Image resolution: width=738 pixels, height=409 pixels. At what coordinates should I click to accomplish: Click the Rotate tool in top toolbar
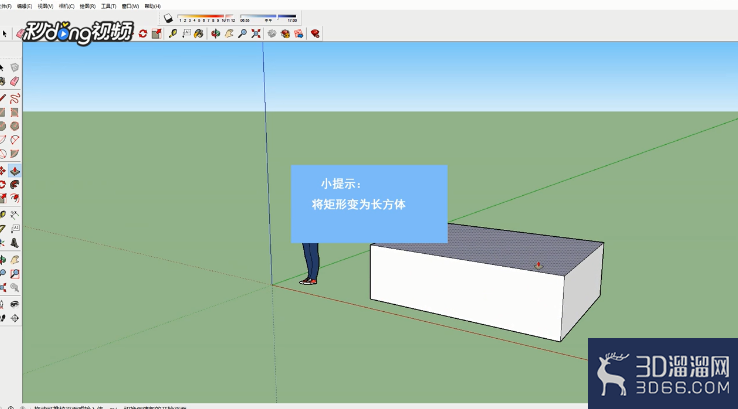pyautogui.click(x=143, y=33)
